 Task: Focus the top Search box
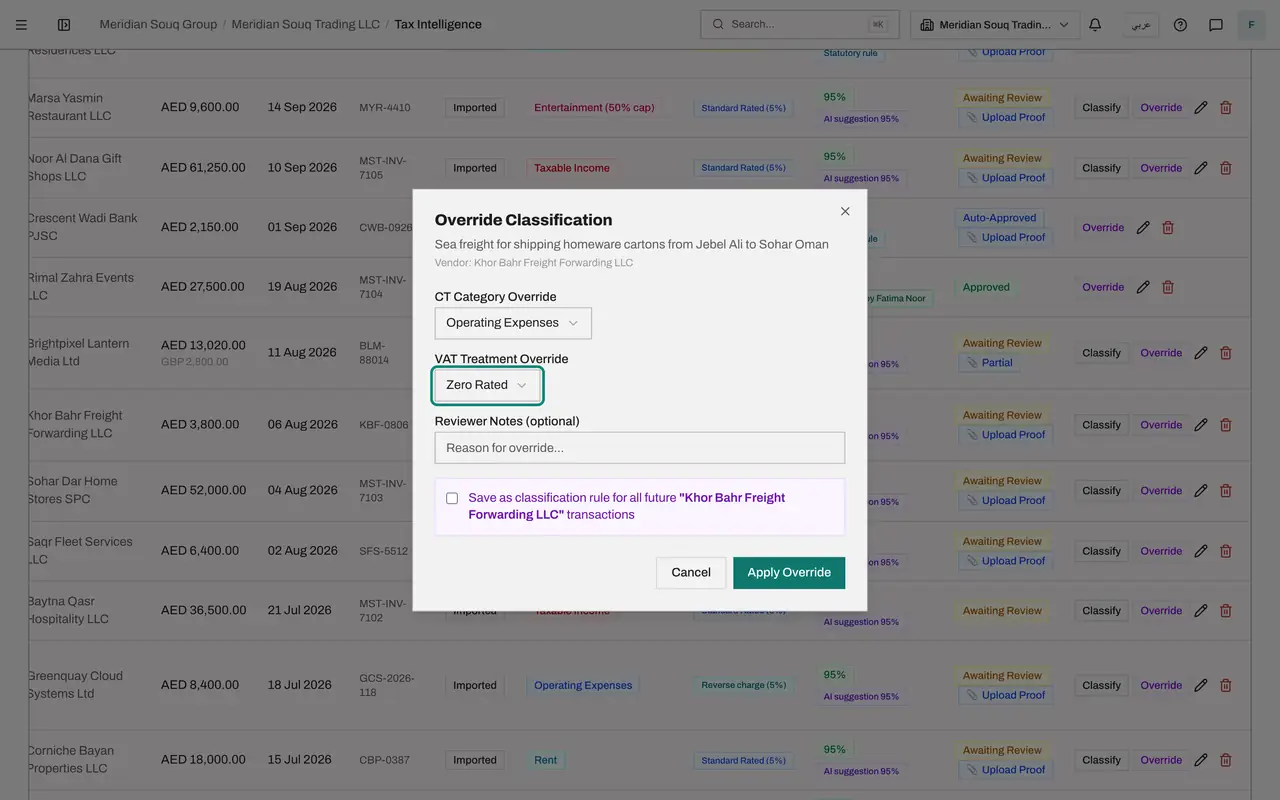pyautogui.click(x=800, y=25)
